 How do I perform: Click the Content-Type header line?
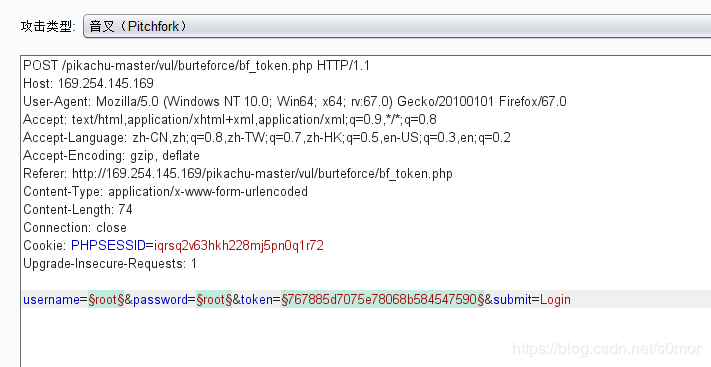click(x=166, y=191)
